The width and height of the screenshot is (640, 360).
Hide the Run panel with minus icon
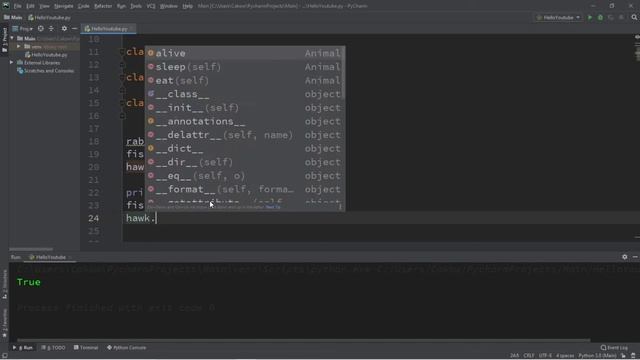635,257
